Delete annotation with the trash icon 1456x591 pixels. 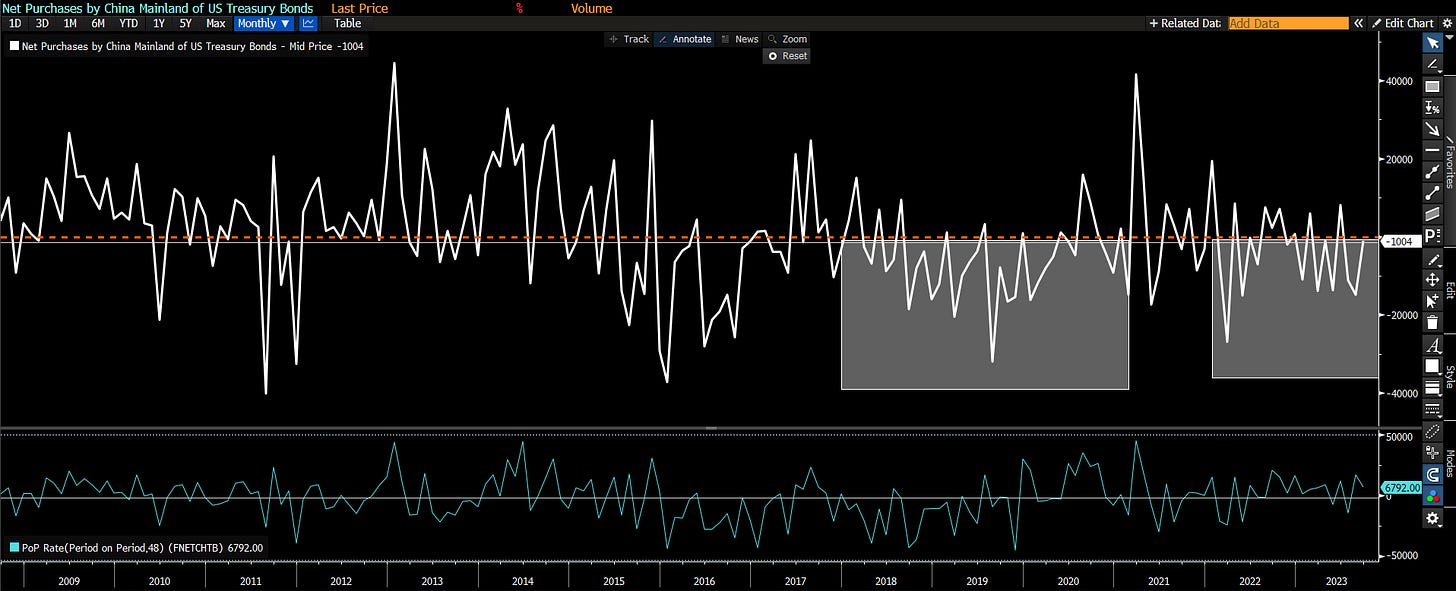(1432, 322)
